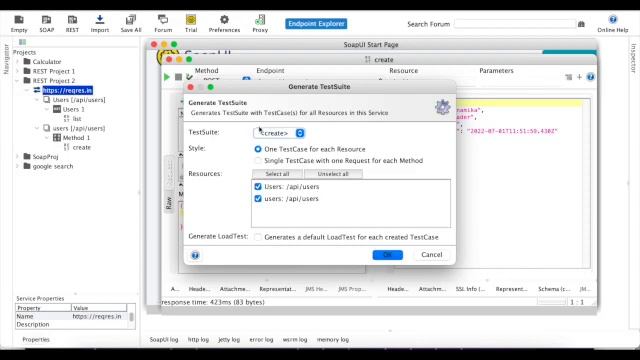This screenshot has width=640, height=360.
Task: Click the Endpoint Explorer button
Action: (316, 24)
